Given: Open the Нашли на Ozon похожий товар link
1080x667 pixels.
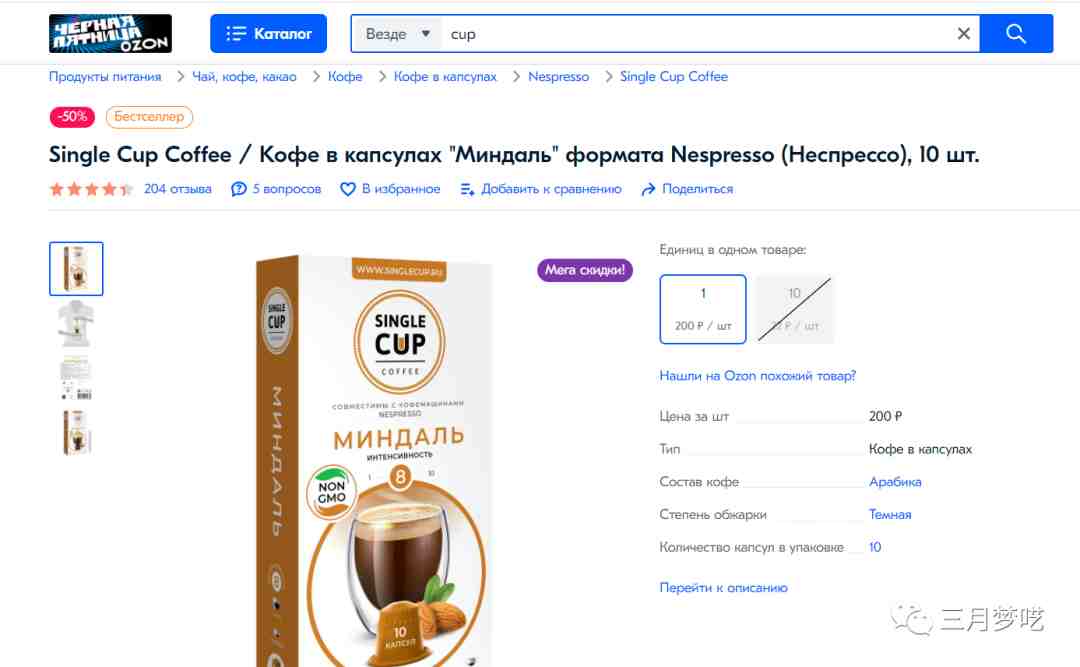Looking at the screenshot, I should pyautogui.click(x=758, y=376).
